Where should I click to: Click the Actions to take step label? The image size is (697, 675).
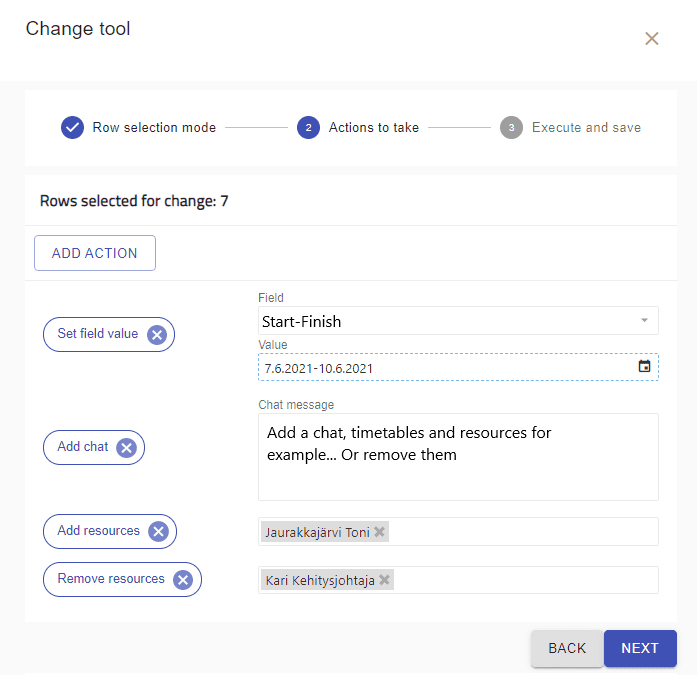[374, 128]
